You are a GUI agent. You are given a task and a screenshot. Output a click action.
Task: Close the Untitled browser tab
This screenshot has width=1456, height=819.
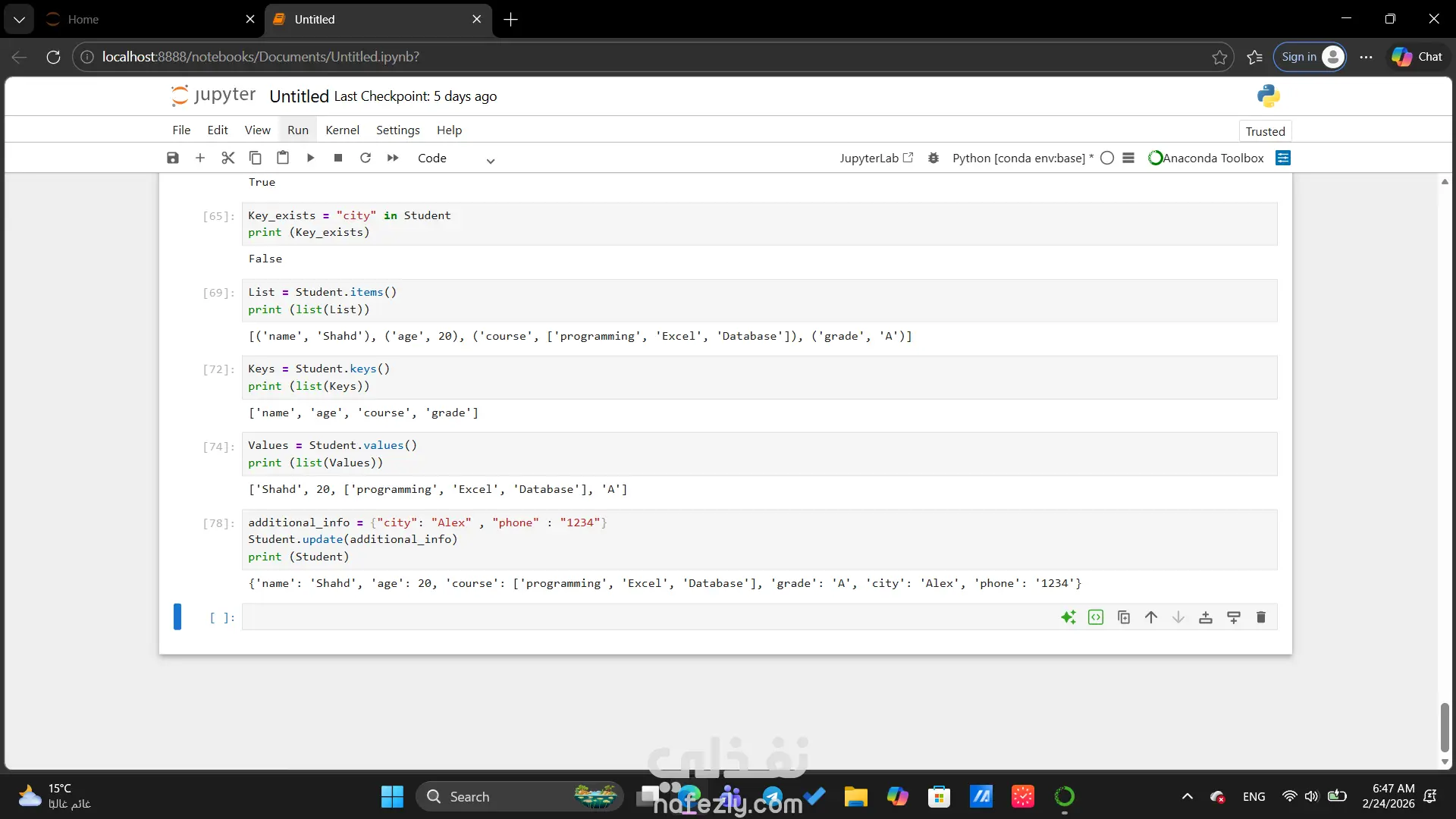[476, 19]
